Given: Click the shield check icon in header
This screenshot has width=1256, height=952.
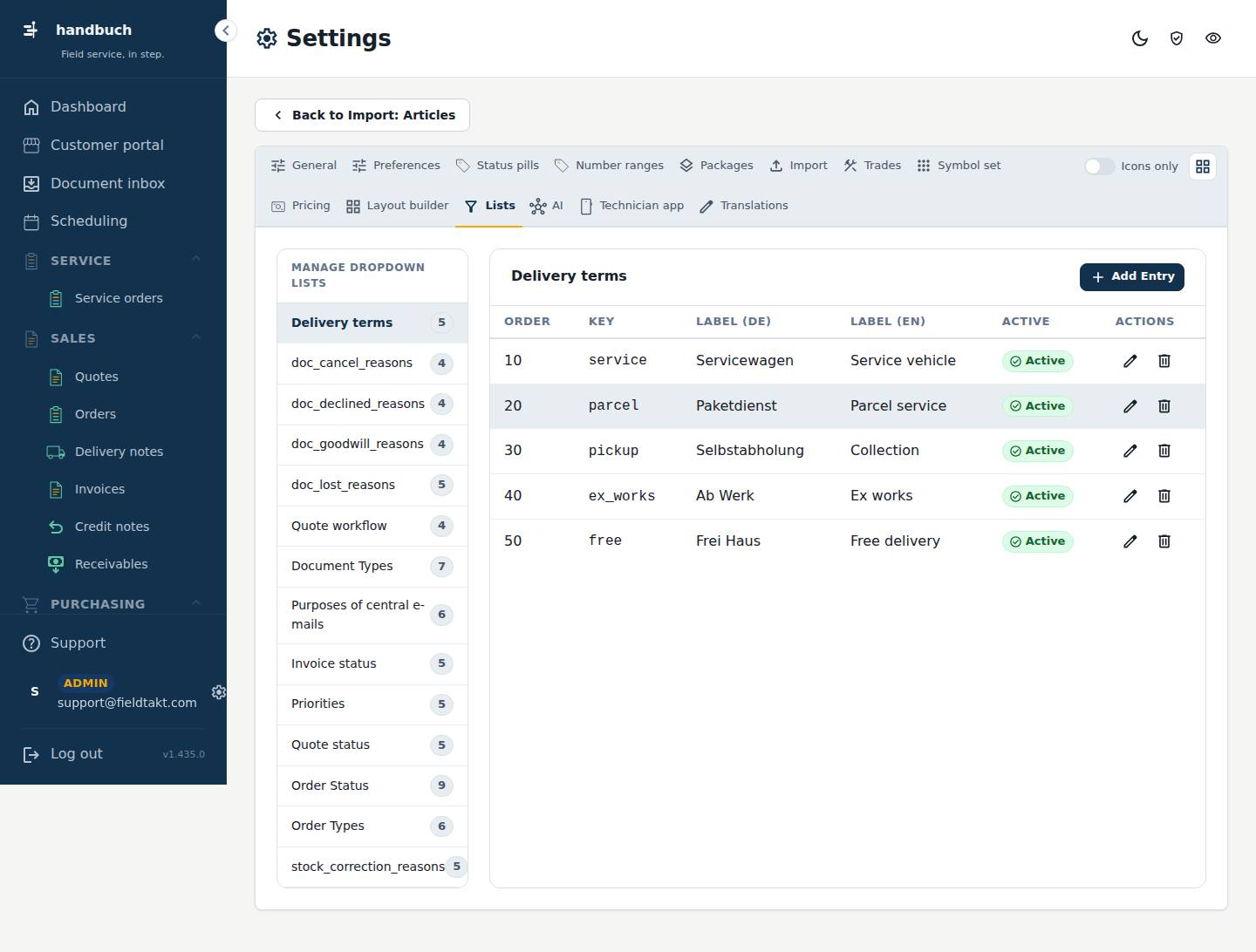Looking at the screenshot, I should 1177,38.
